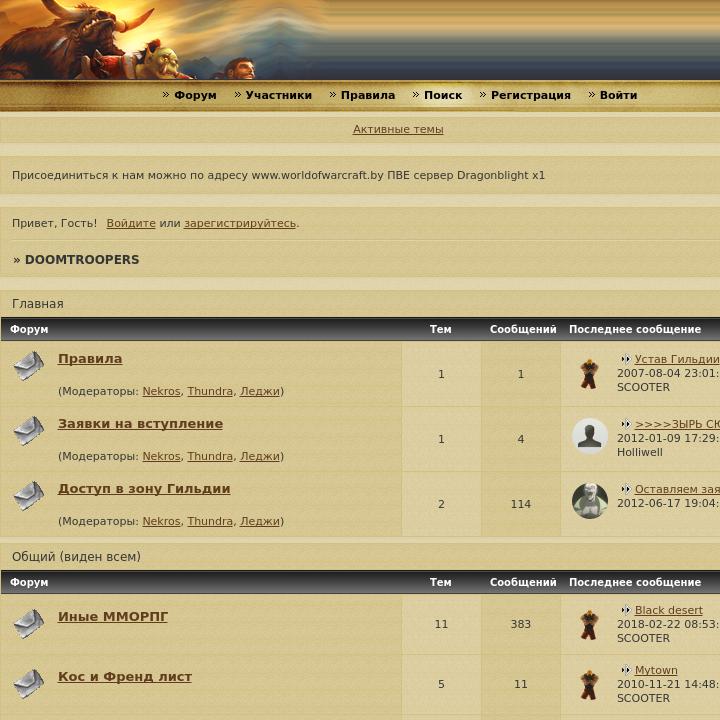The width and height of the screenshot is (720, 720).
Task: Click the arrow icon before Mytown
Action: coord(625,670)
